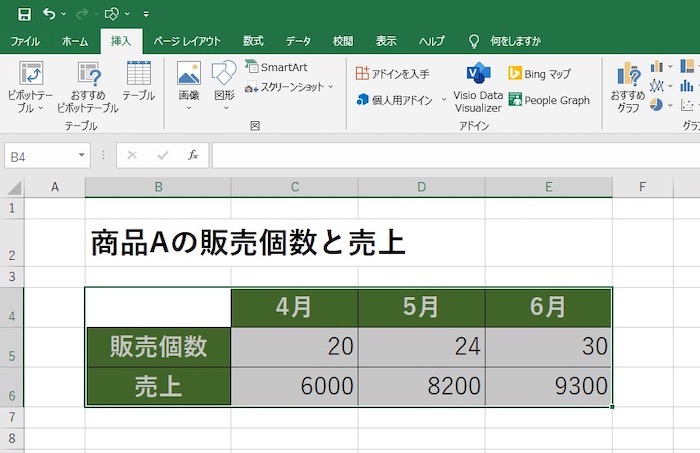Screen dimensions: 700x453
Task: Switch to the 表示 tab
Action: point(386,41)
